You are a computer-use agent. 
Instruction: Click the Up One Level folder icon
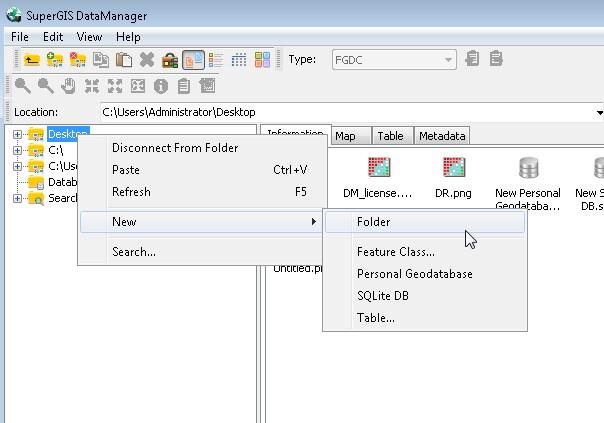pyautogui.click(x=32, y=60)
